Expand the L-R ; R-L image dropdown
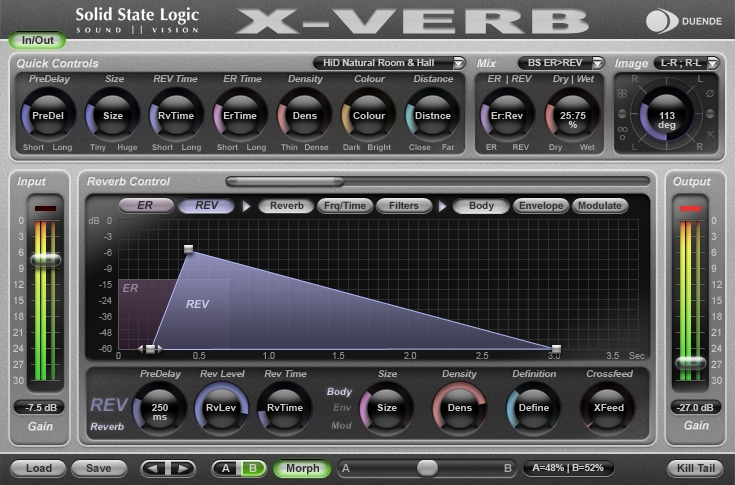 click(687, 63)
